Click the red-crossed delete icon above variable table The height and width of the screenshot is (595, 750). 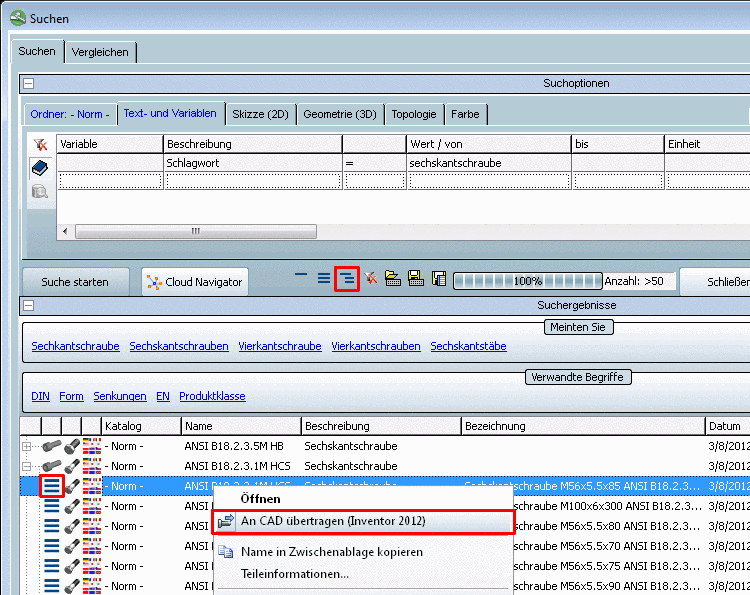pos(40,145)
